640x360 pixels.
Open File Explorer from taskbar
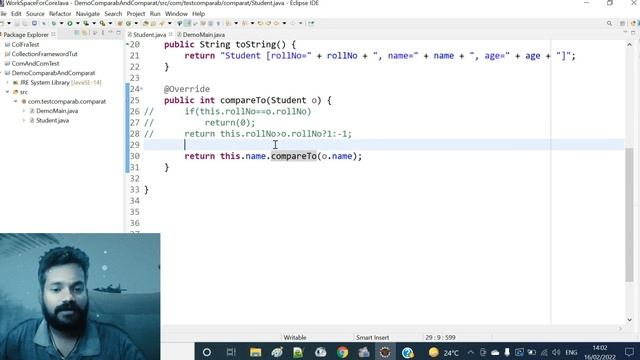click(x=256, y=352)
